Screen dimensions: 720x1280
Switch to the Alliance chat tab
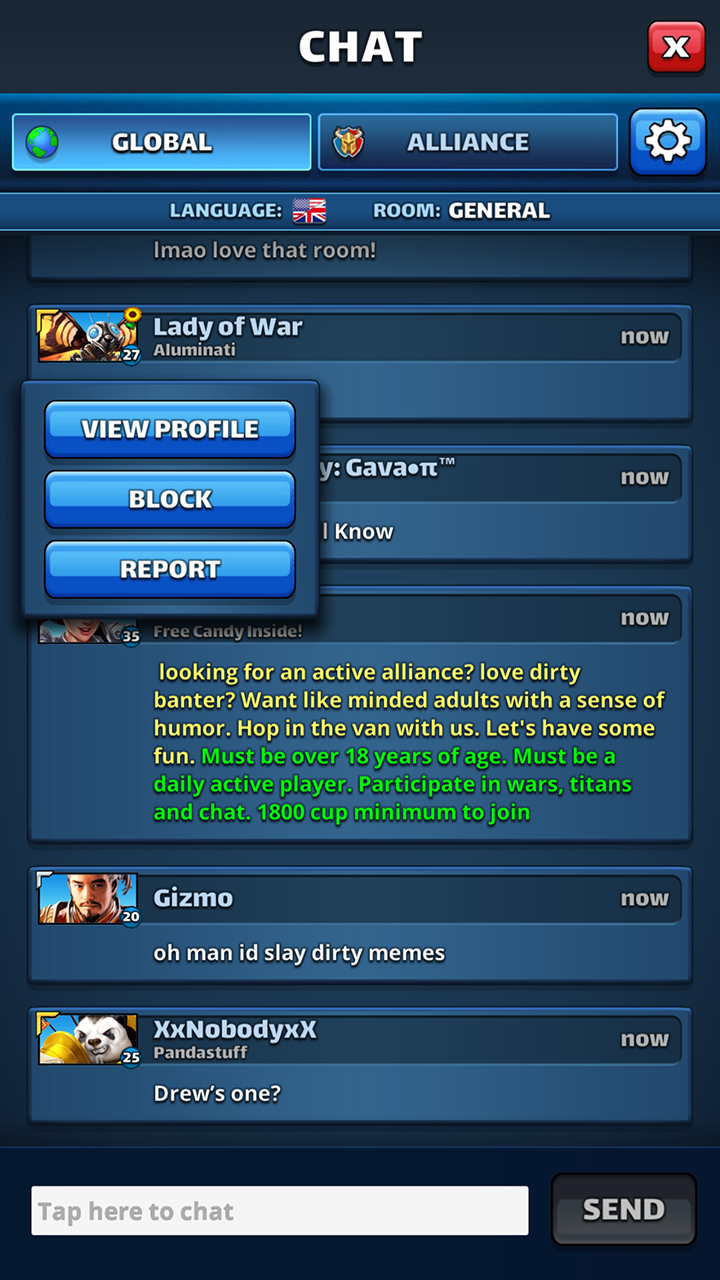468,142
